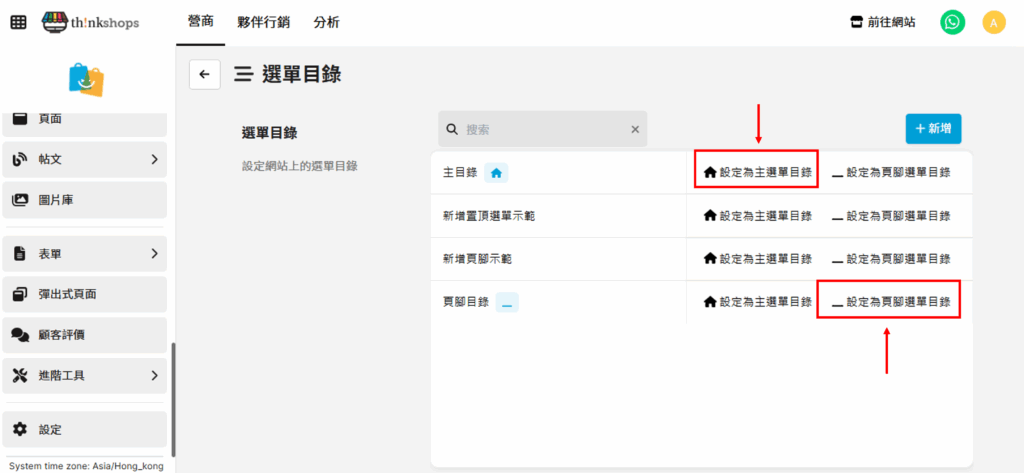Set 新增置頂選單示範 as main menu
This screenshot has width=1024, height=473.
(757, 216)
